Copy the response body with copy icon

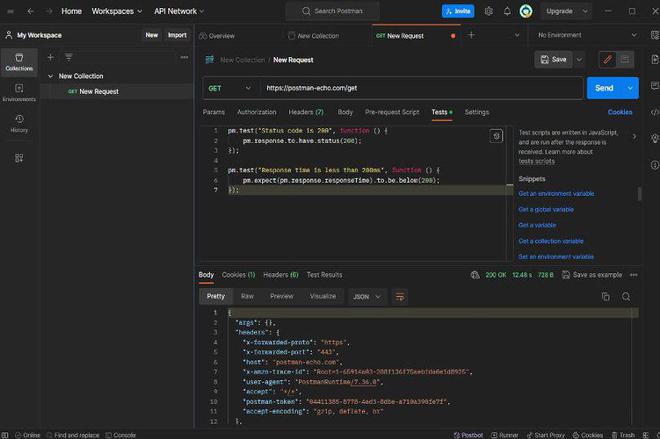point(605,296)
